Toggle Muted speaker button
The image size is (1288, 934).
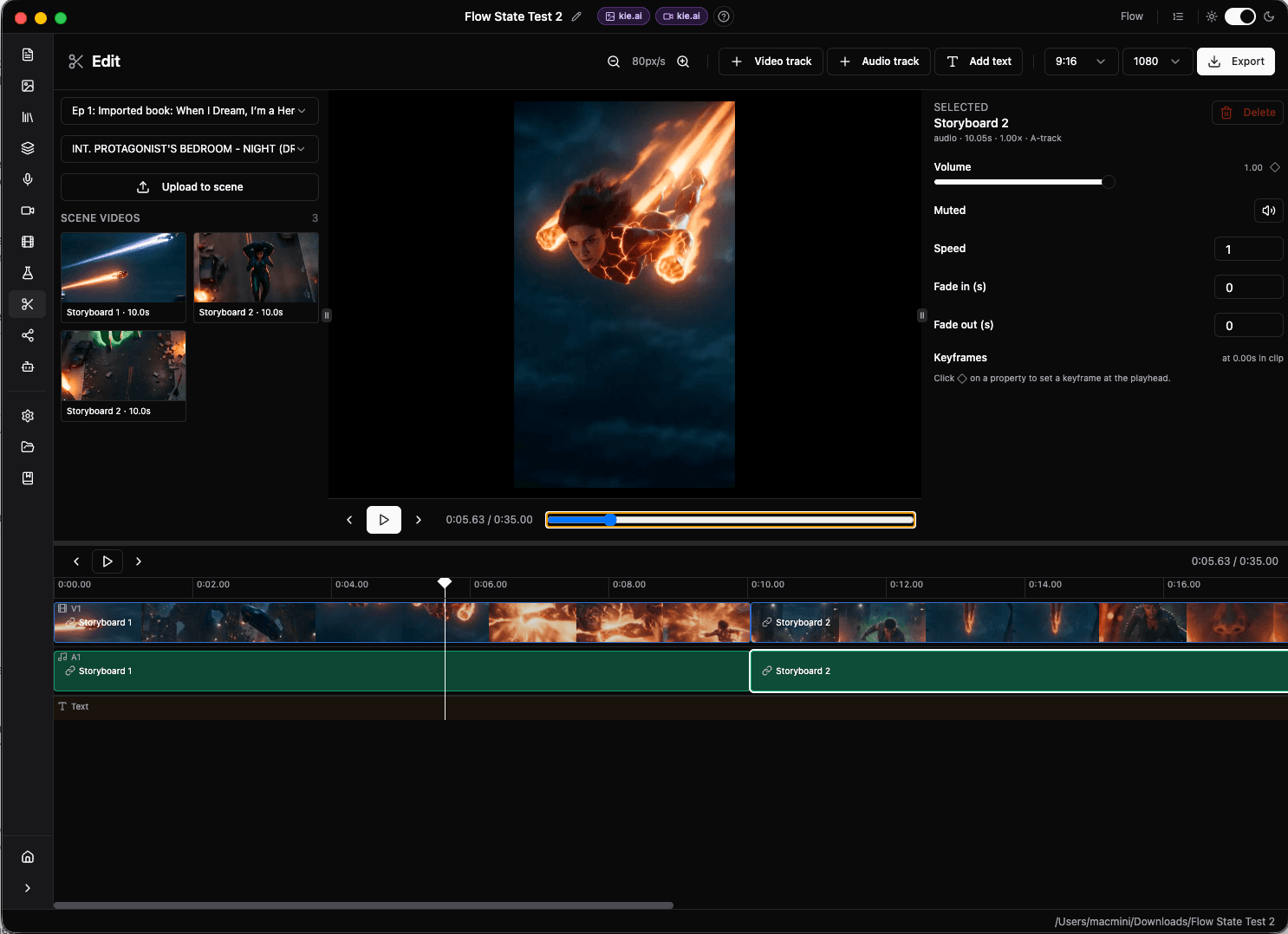pyautogui.click(x=1269, y=211)
